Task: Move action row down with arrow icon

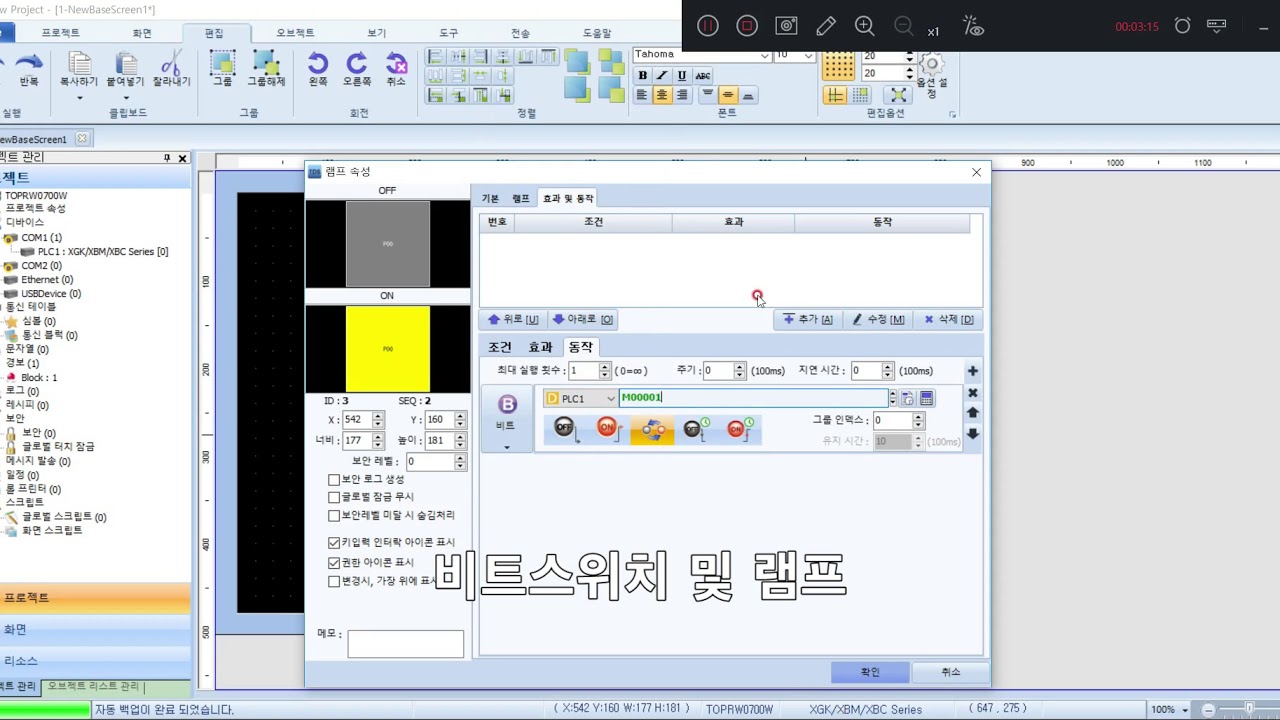Action: tap(972, 434)
